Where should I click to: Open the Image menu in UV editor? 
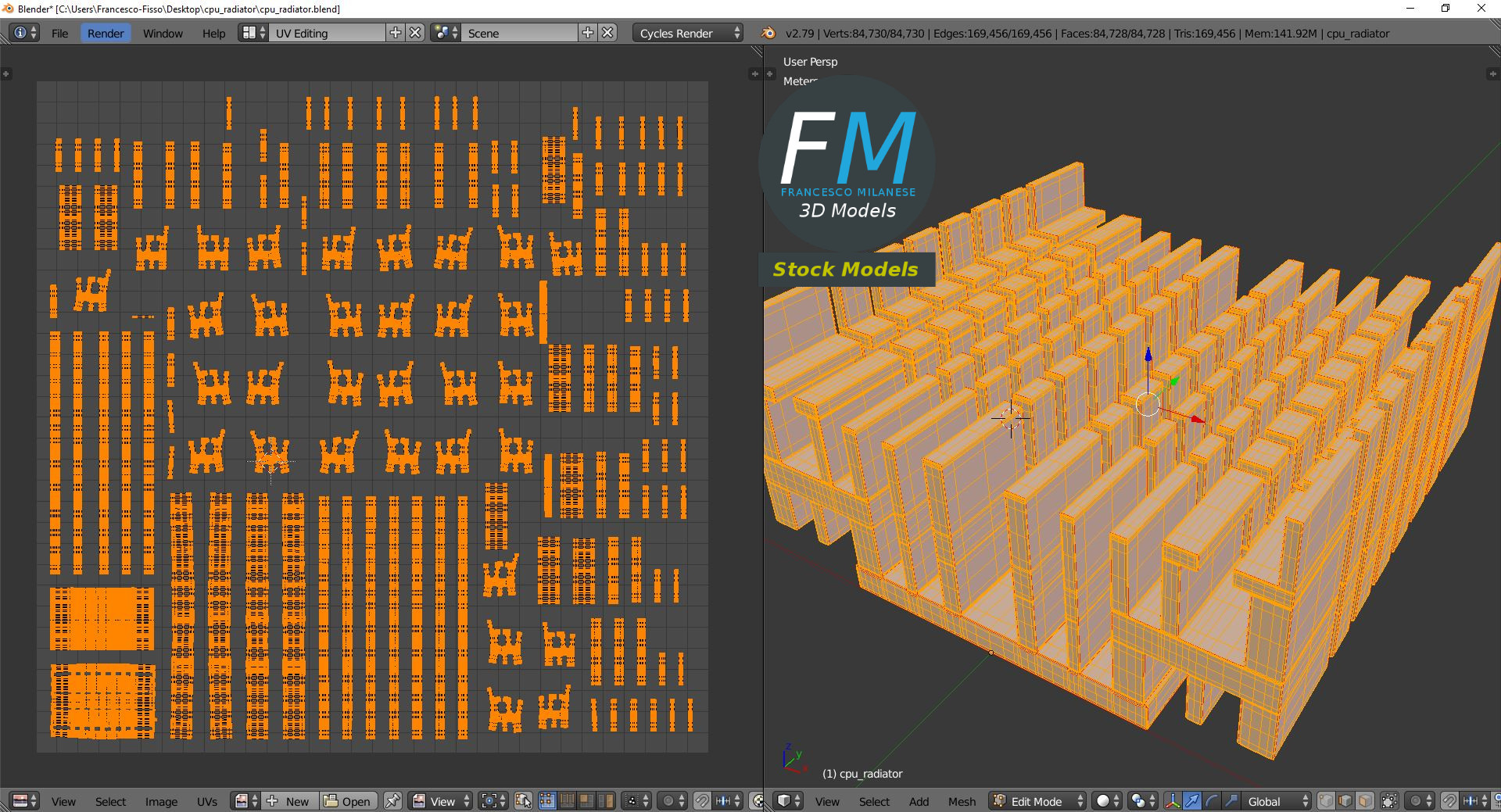161,801
